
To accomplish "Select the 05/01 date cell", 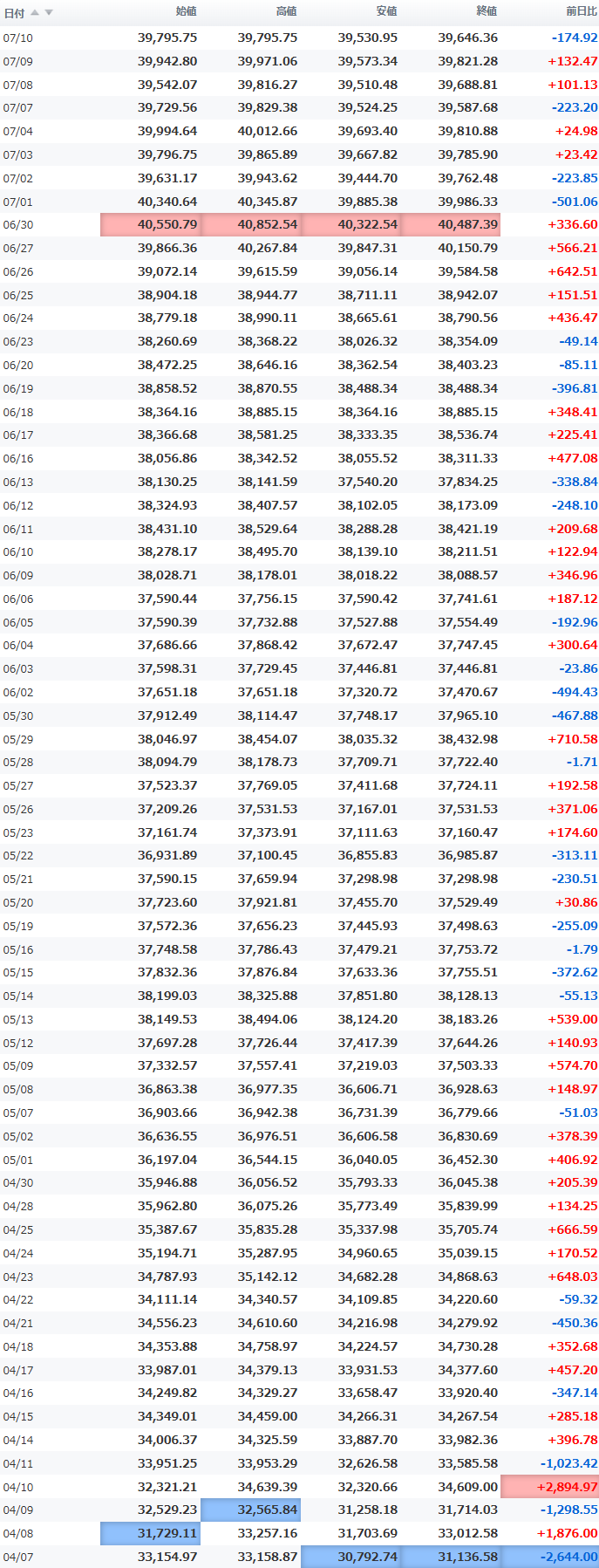I will (x=17, y=1160).
